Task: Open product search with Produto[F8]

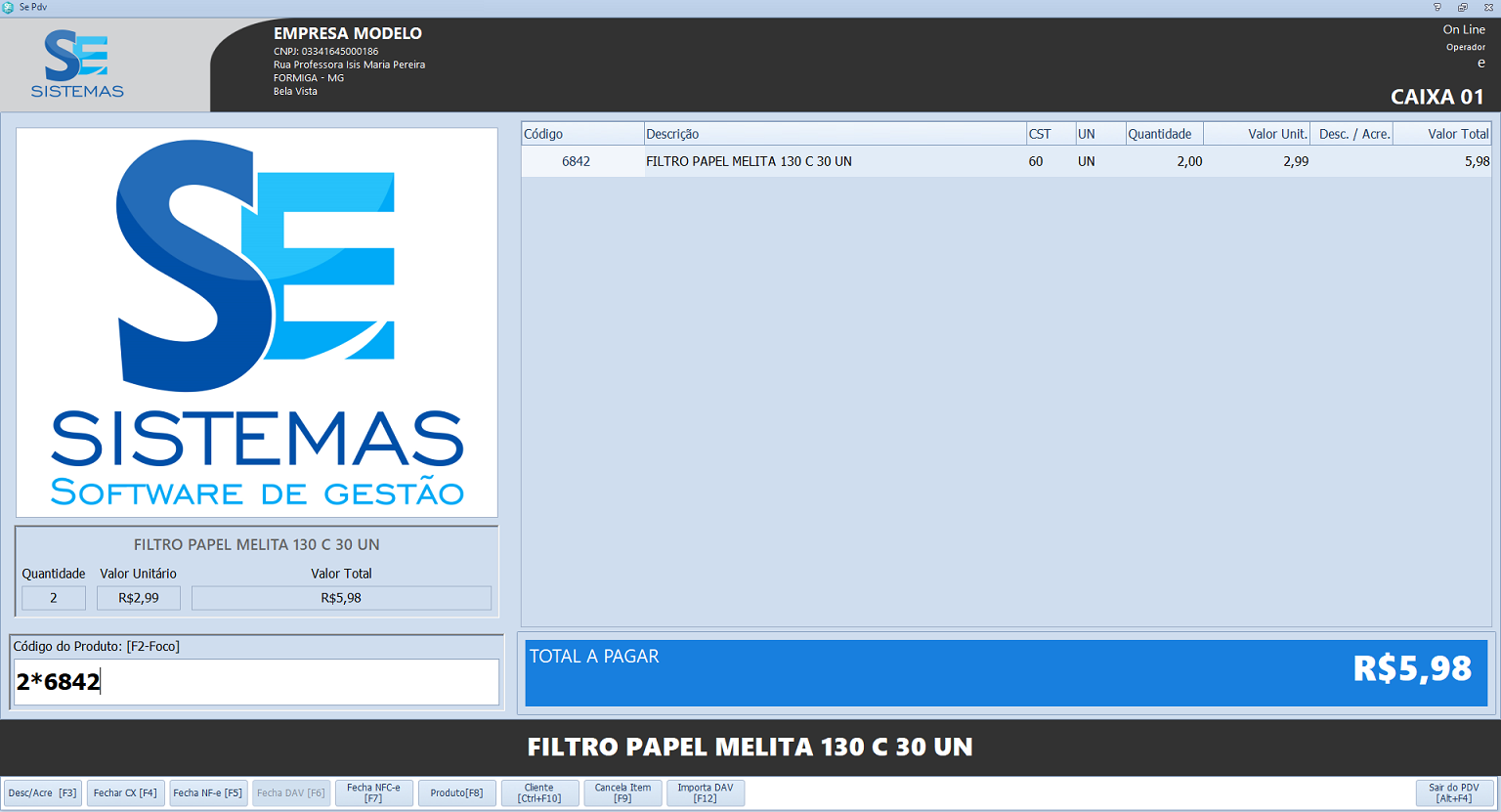Action: coord(456,793)
